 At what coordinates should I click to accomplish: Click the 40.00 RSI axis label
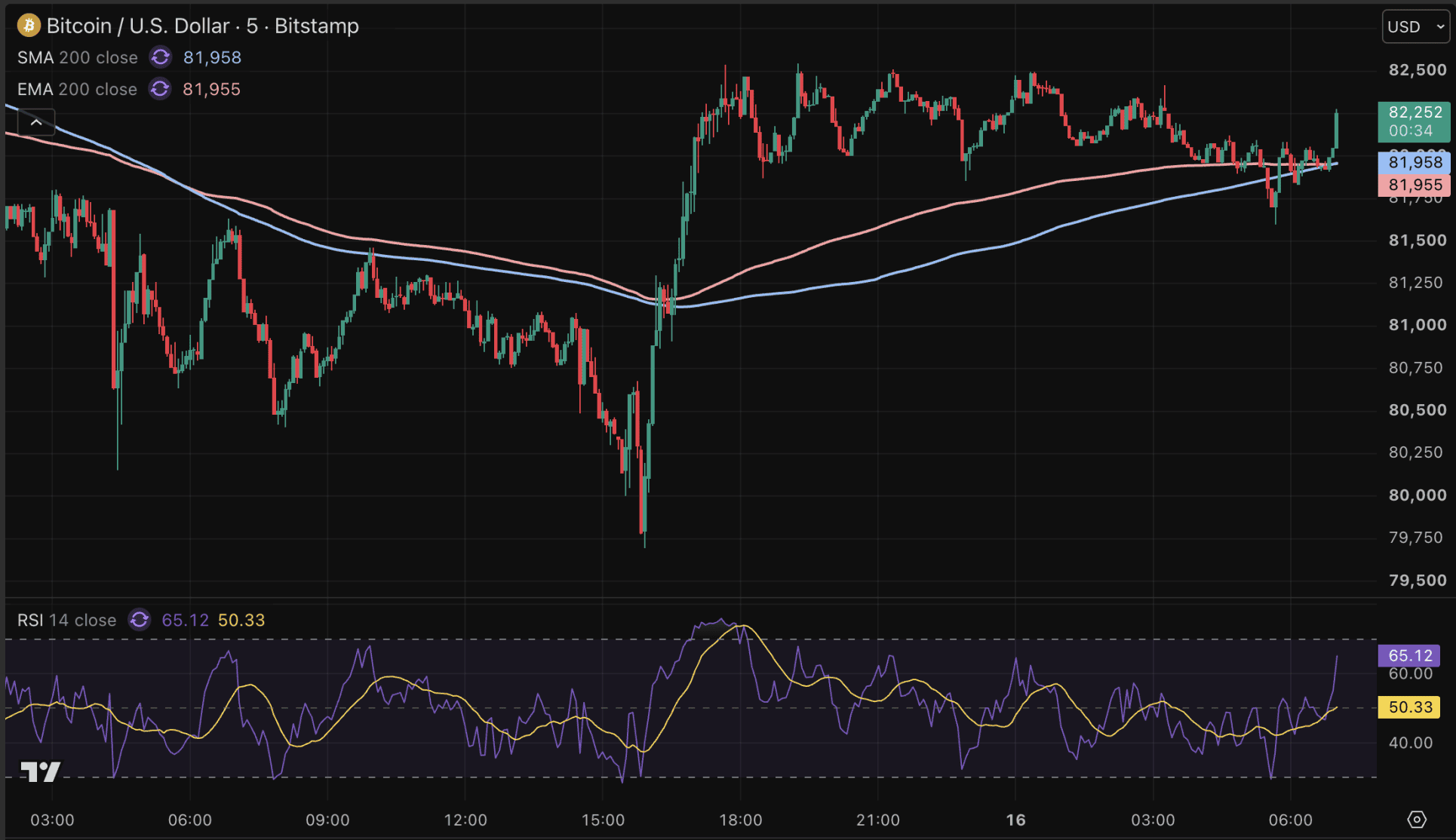tap(1410, 743)
